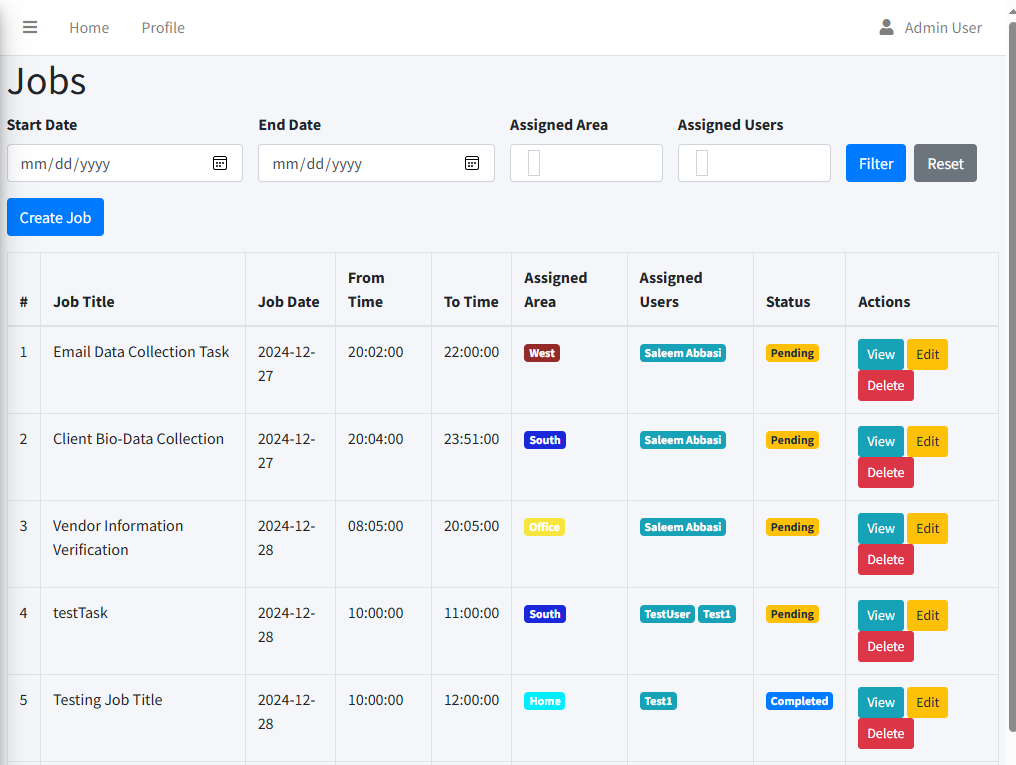Image resolution: width=1016 pixels, height=765 pixels.
Task: Click the Office area badge
Action: [x=544, y=527]
